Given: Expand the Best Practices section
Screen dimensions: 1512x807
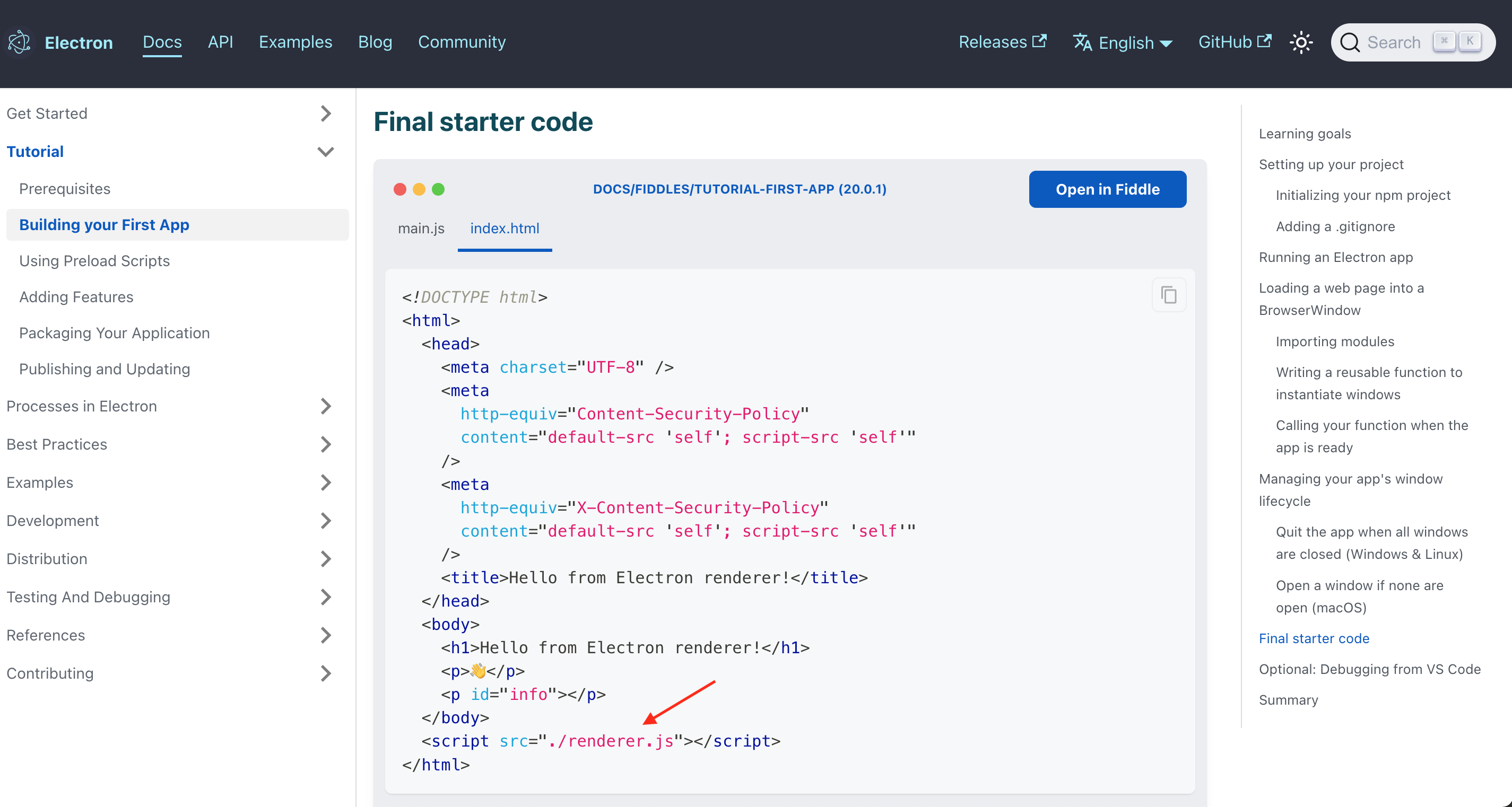Looking at the screenshot, I should pyautogui.click(x=326, y=444).
